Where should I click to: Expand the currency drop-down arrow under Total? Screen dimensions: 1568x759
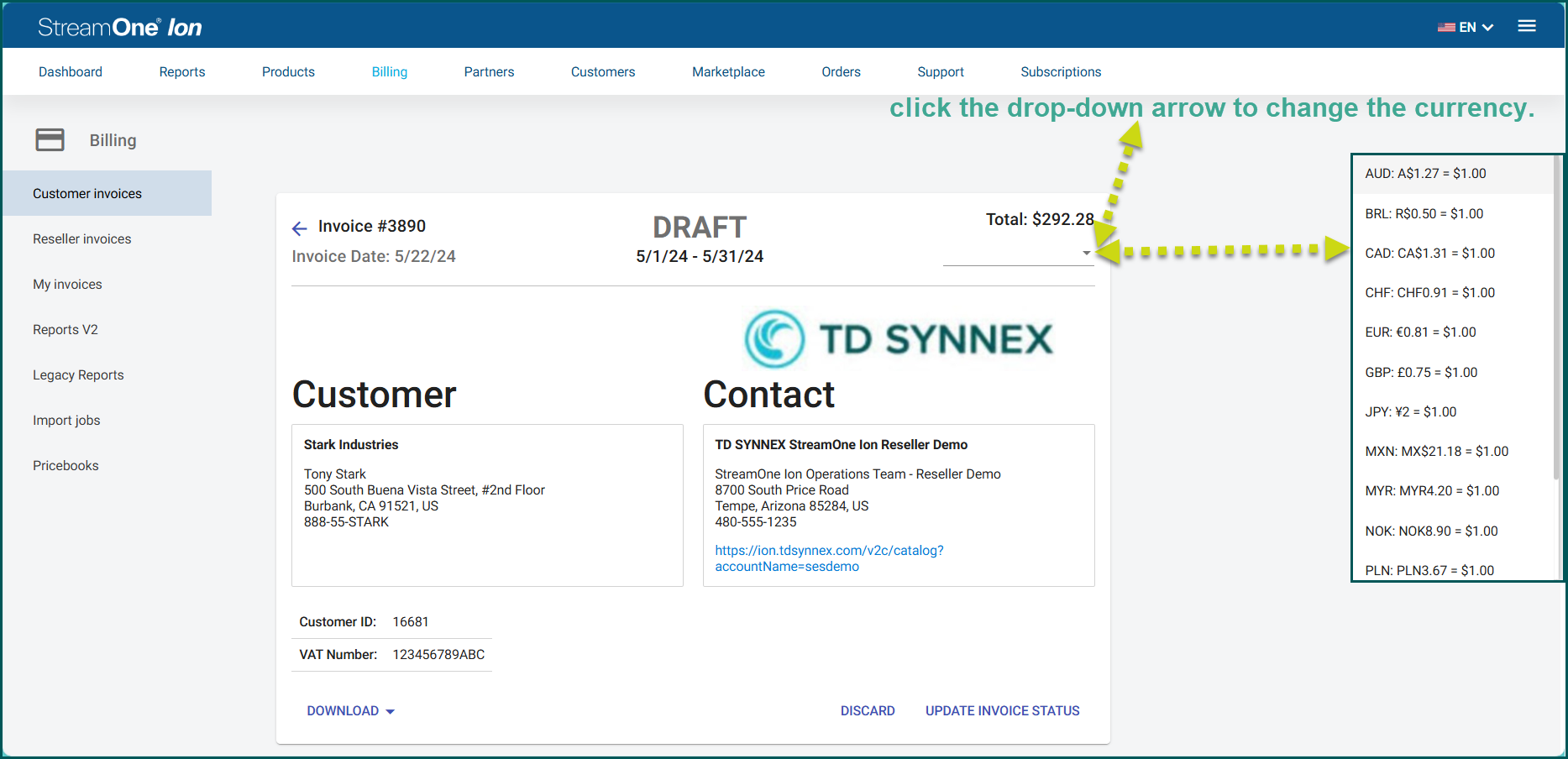point(1086,253)
